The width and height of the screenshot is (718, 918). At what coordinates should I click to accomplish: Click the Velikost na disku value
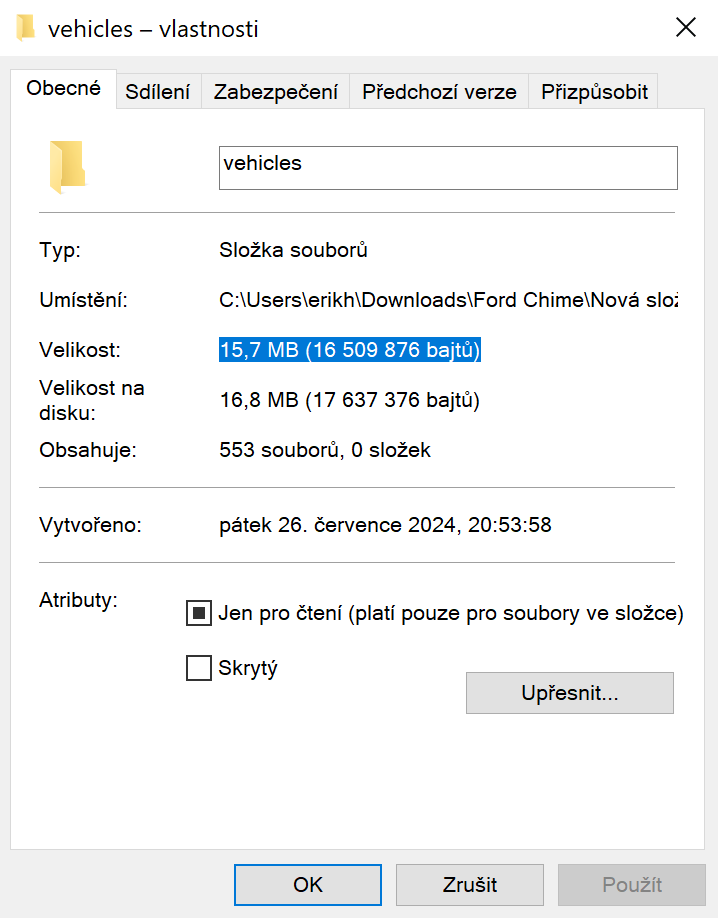(x=349, y=401)
